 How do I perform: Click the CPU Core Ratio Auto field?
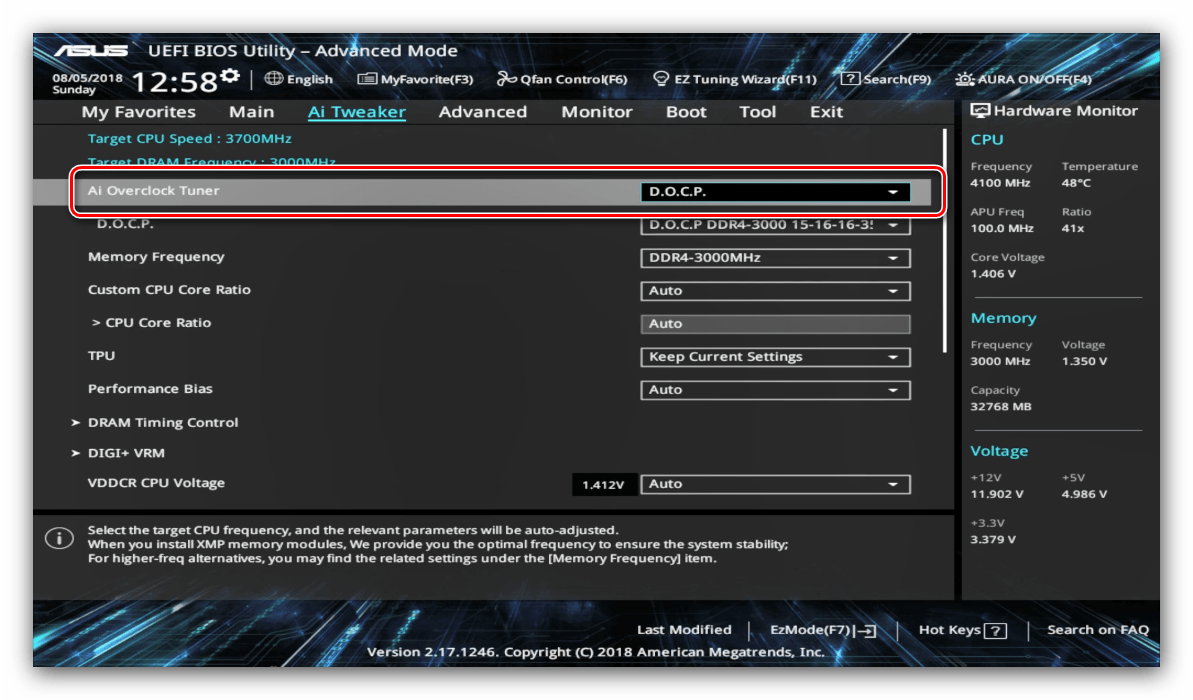coord(775,324)
